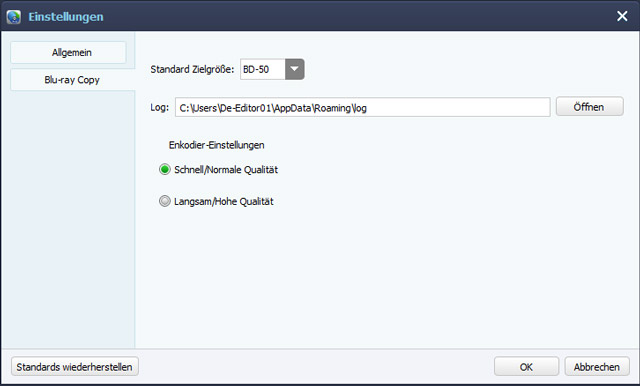Switch to the Blu-ray Copy tab
640x386 pixels.
click(72, 80)
